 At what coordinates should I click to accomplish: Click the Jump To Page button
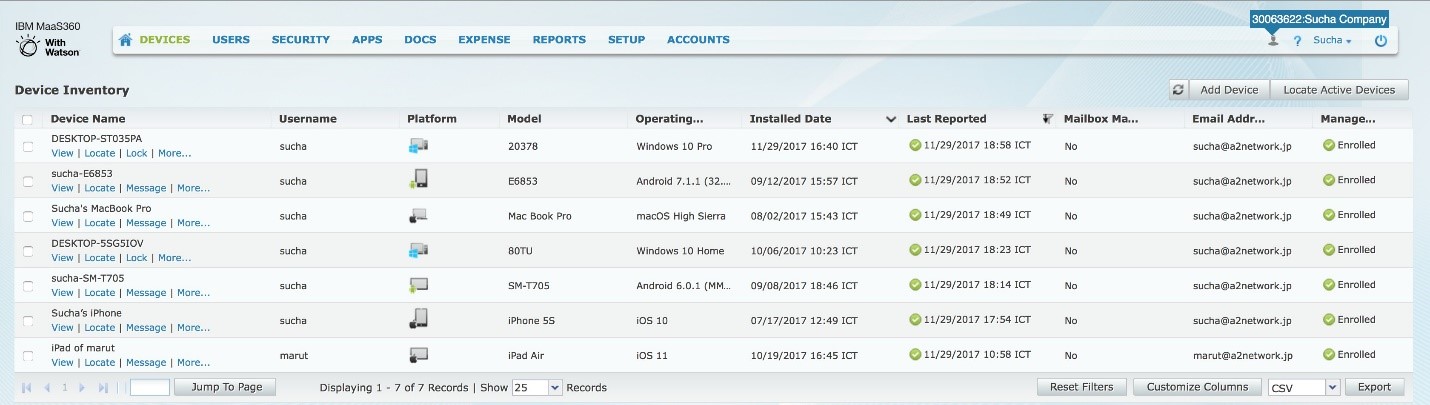(x=226, y=387)
